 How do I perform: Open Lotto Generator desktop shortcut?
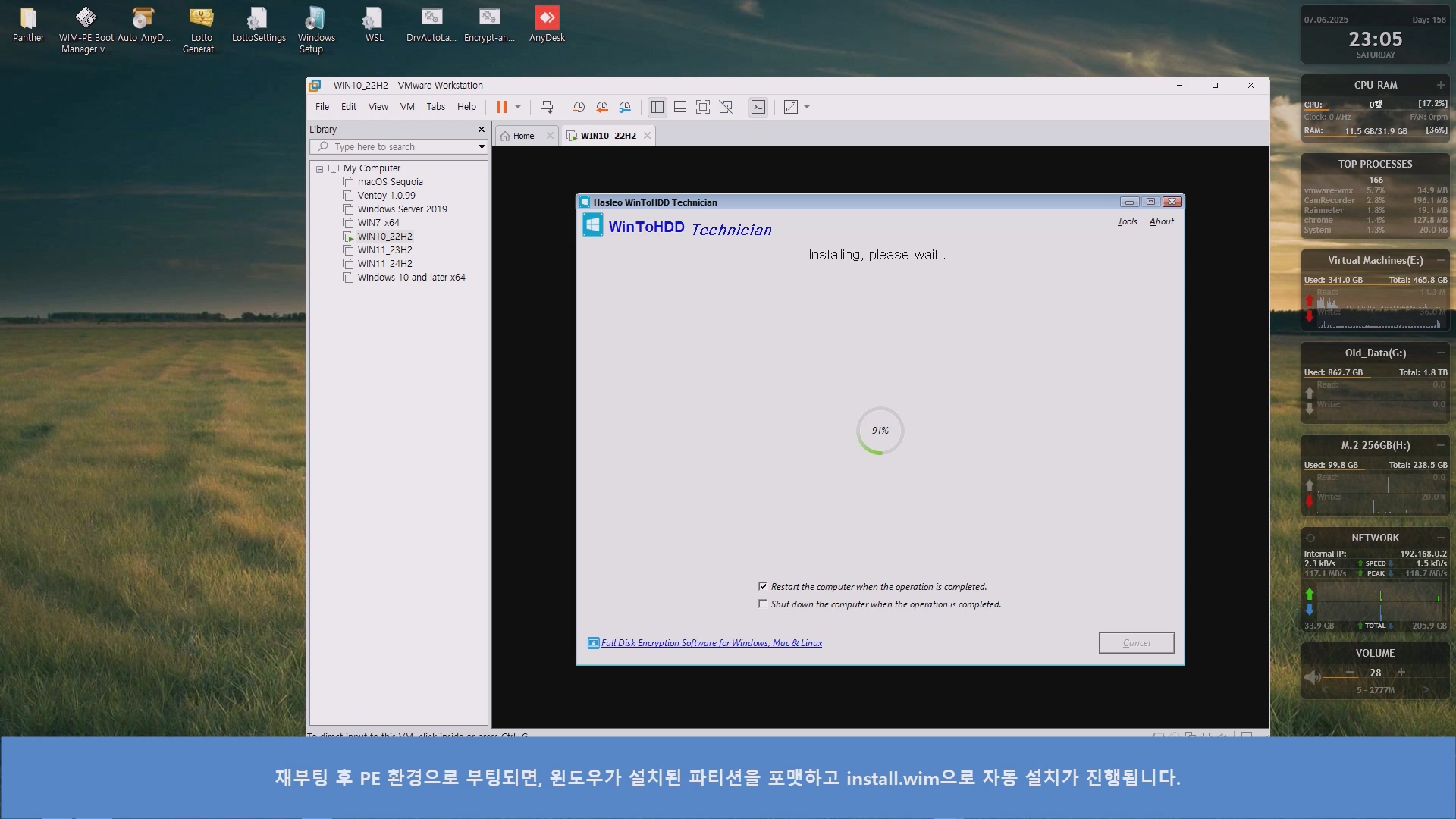click(201, 30)
